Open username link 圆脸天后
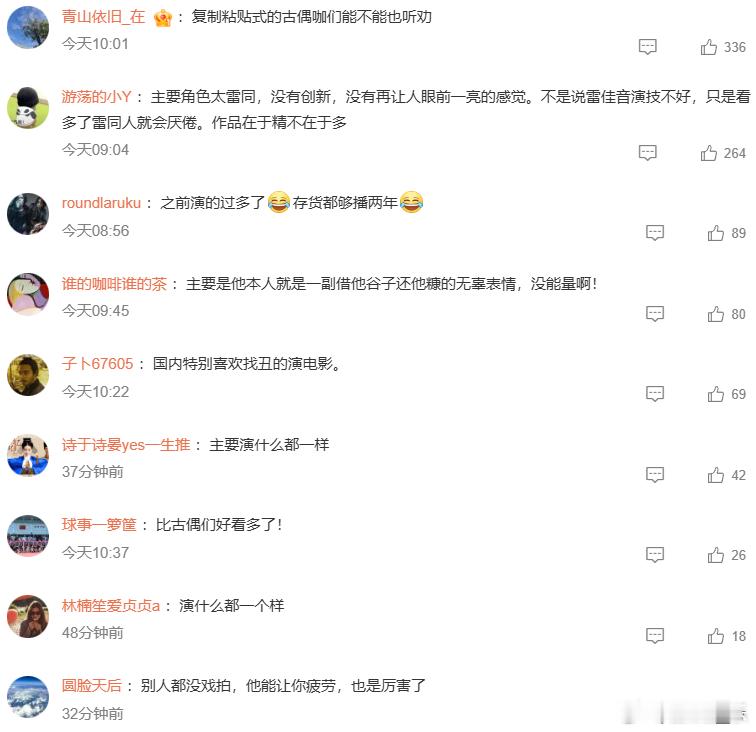 [92, 685]
